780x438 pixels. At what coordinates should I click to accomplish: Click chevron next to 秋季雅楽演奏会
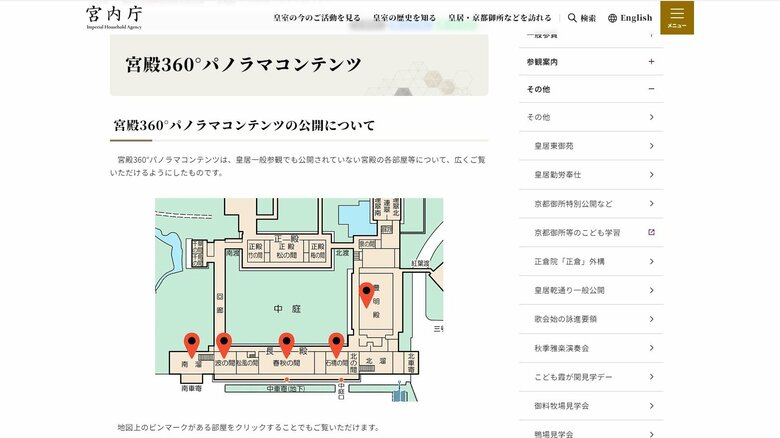pyautogui.click(x=652, y=348)
